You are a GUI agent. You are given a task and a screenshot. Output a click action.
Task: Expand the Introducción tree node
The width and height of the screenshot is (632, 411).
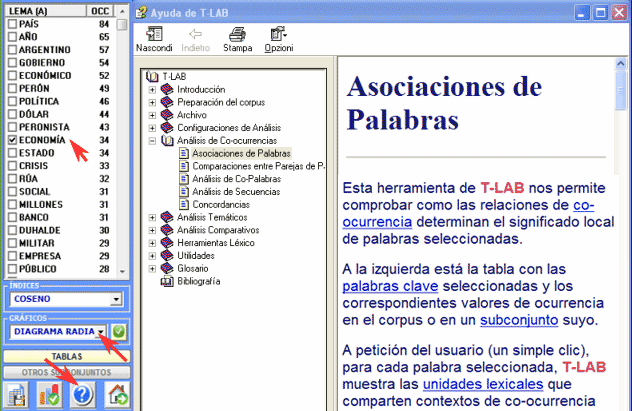pyautogui.click(x=152, y=89)
